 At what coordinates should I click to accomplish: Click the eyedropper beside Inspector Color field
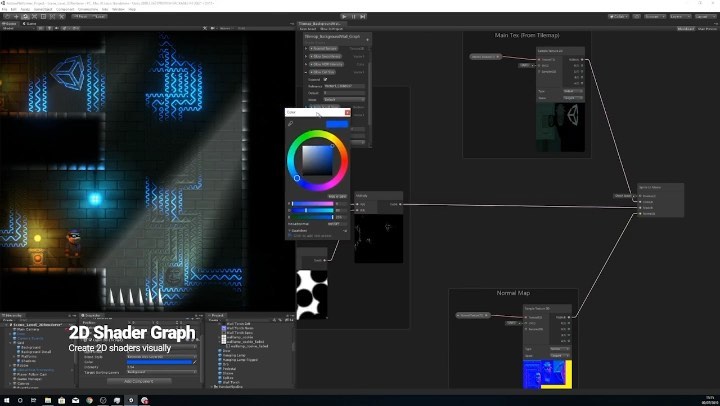[195, 362]
